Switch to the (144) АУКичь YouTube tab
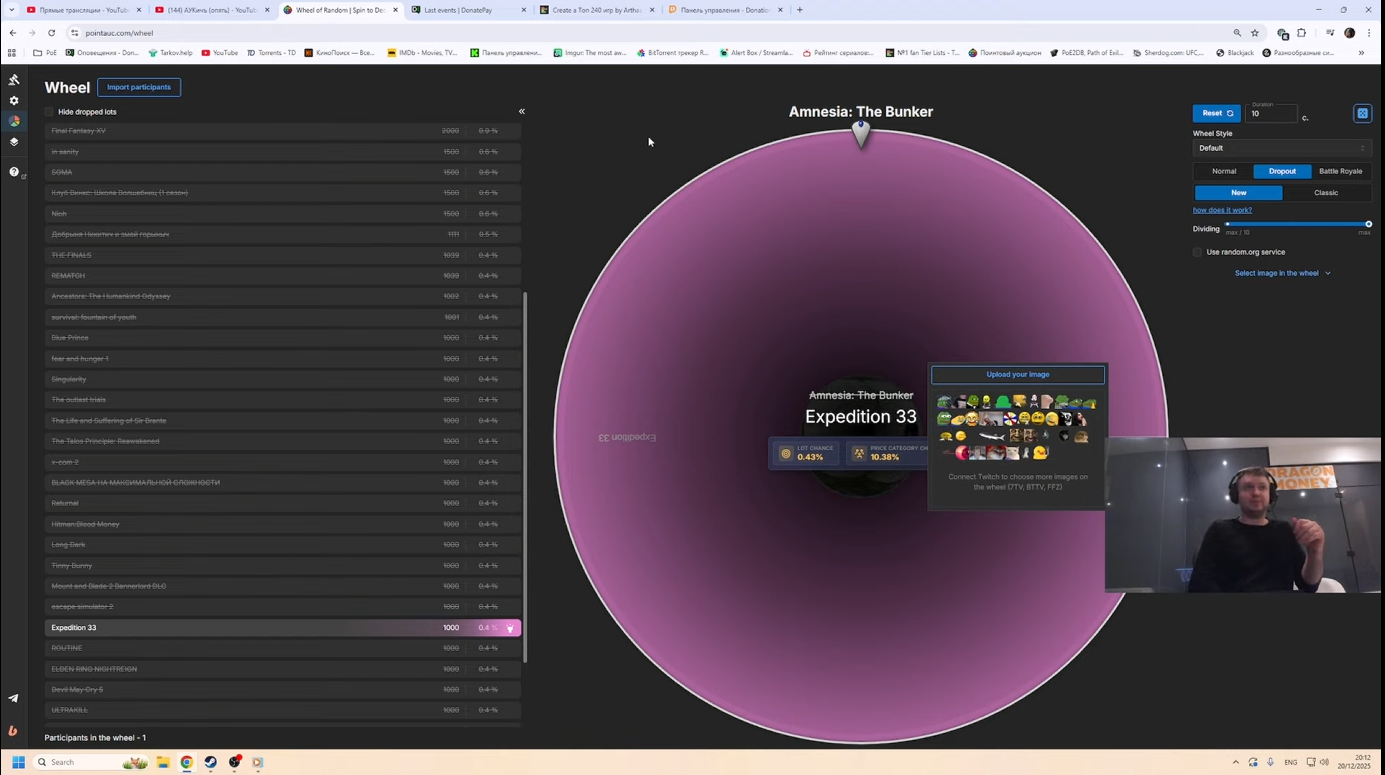1385x775 pixels. click(211, 10)
